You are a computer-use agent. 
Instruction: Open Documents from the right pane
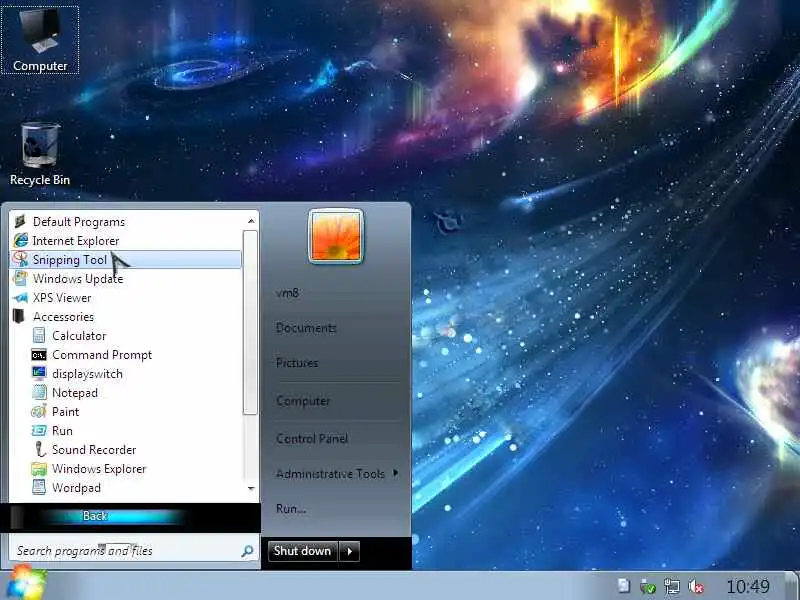[x=306, y=328]
